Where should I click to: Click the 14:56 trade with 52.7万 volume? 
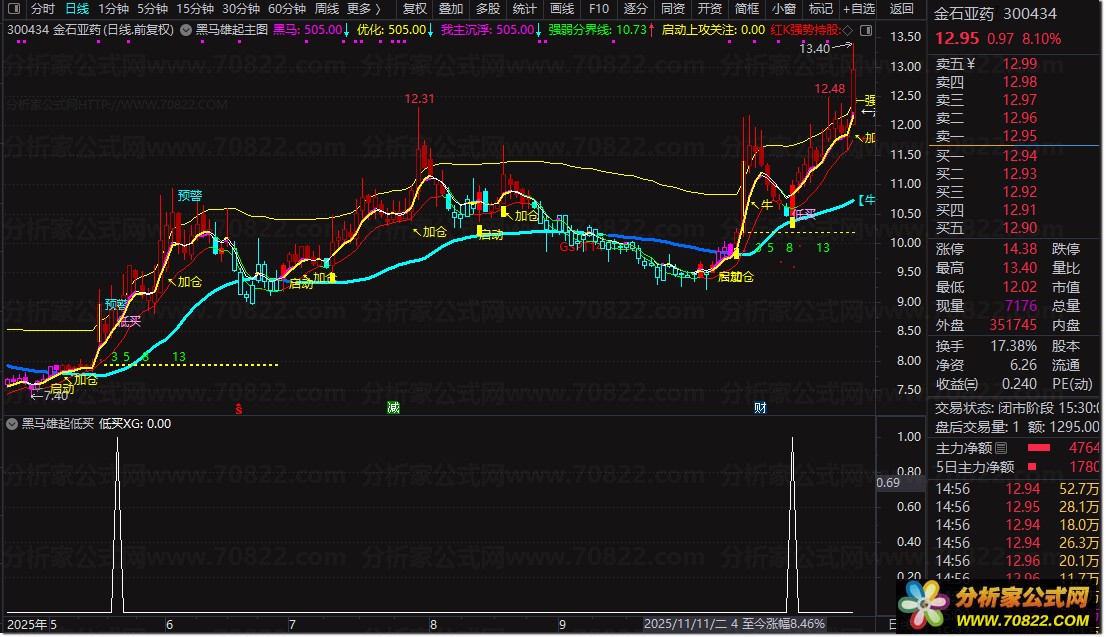[x=1016, y=489]
